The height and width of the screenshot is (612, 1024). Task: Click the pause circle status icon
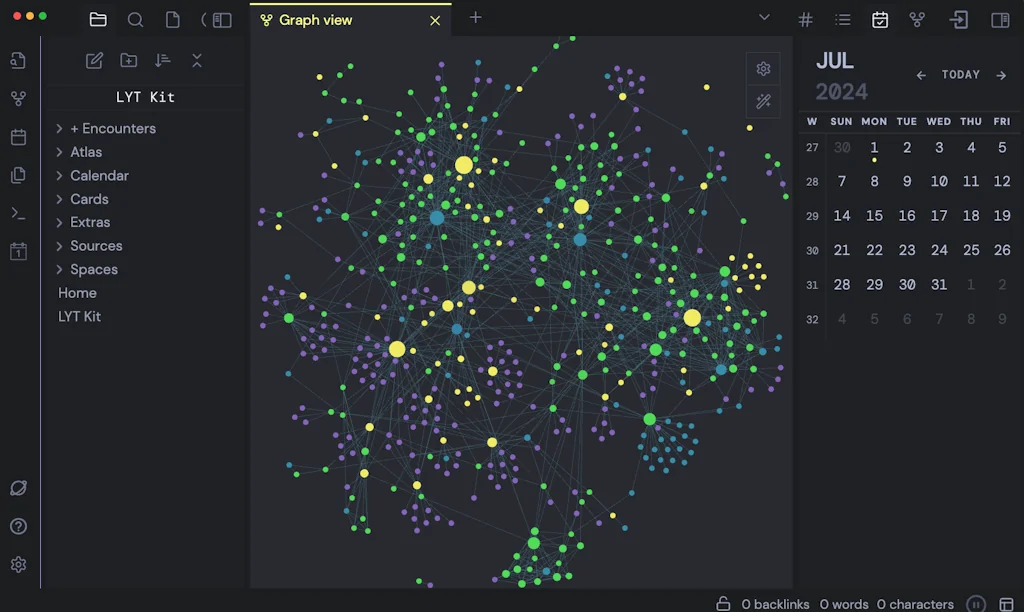tap(976, 604)
